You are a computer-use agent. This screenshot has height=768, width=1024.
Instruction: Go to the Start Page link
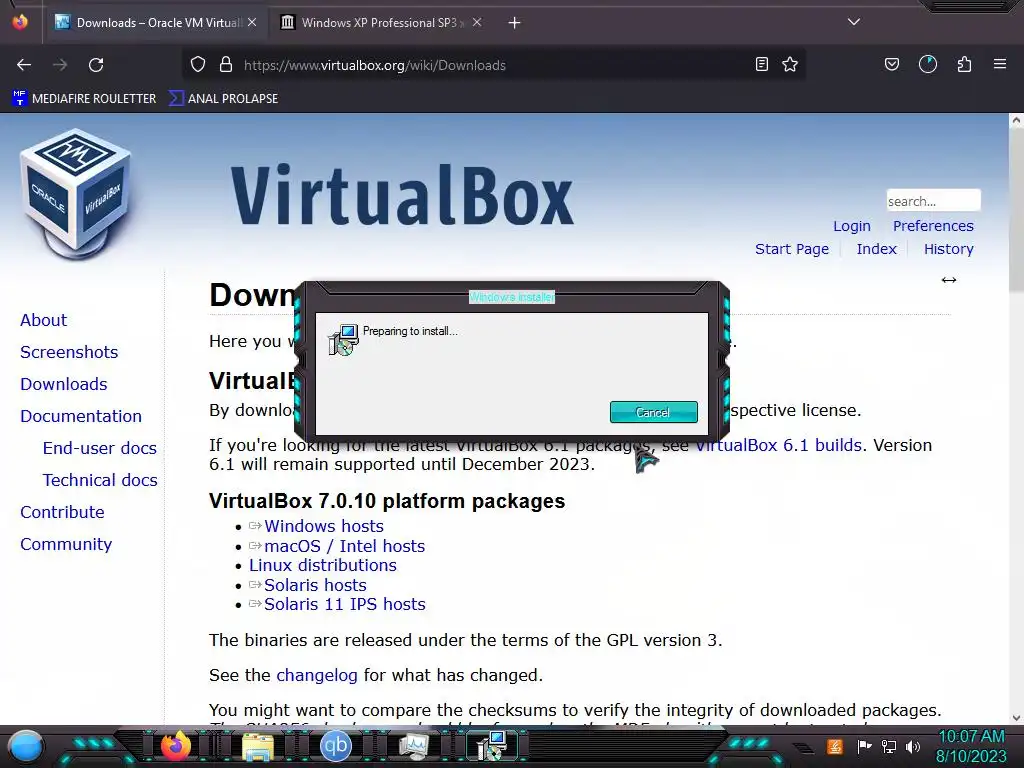click(x=792, y=249)
